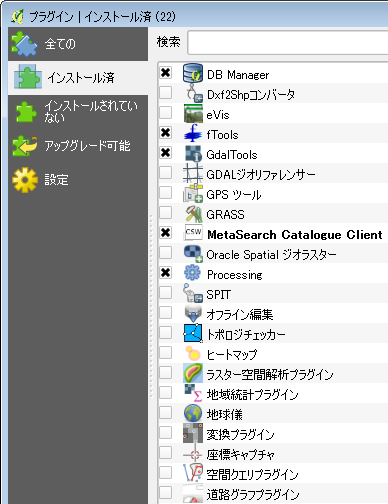Enable the Dxf2Shpコンバータ checkbox
The width and height of the screenshot is (388, 504).
165,93
